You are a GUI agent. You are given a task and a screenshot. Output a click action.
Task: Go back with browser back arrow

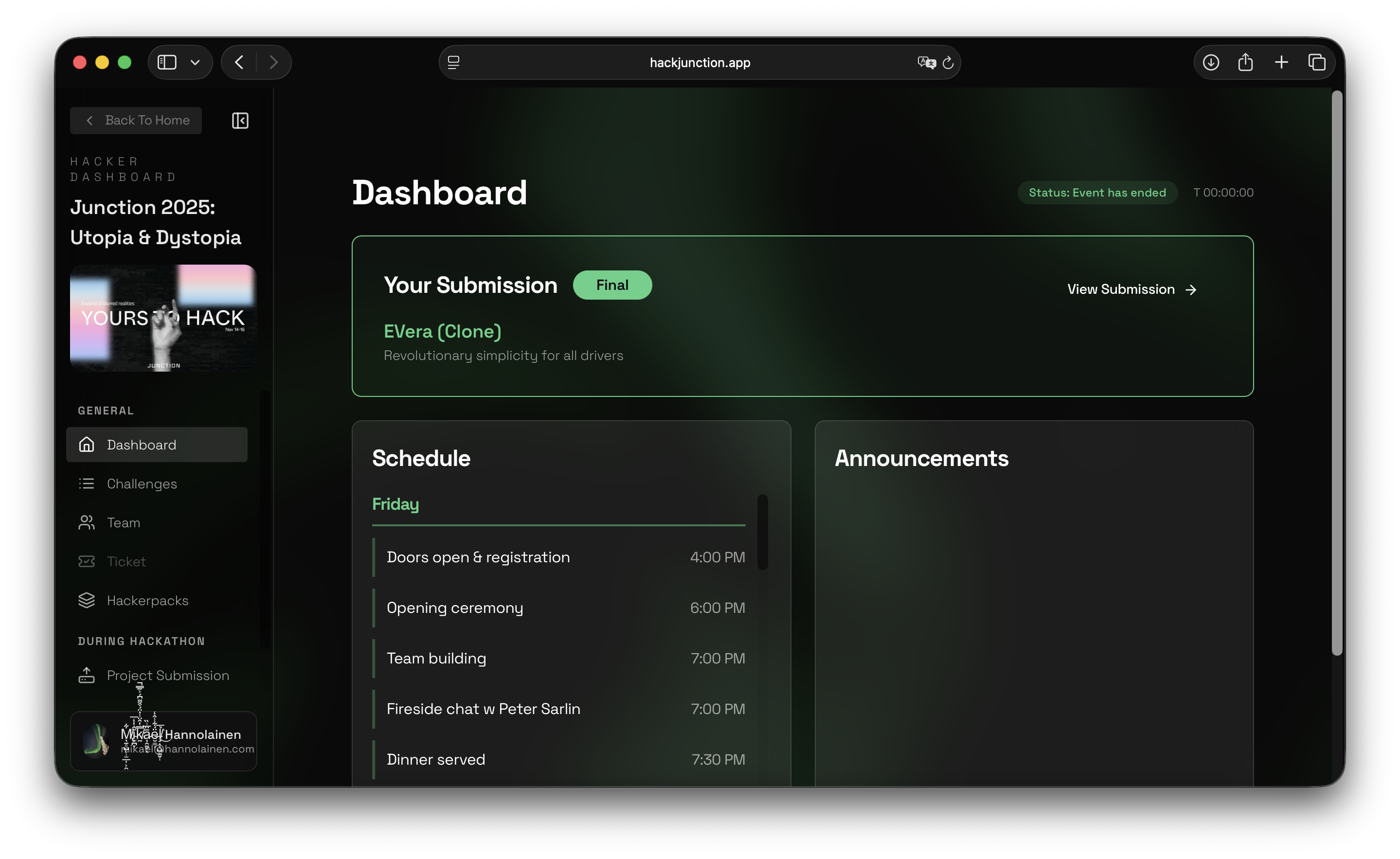pyautogui.click(x=239, y=62)
